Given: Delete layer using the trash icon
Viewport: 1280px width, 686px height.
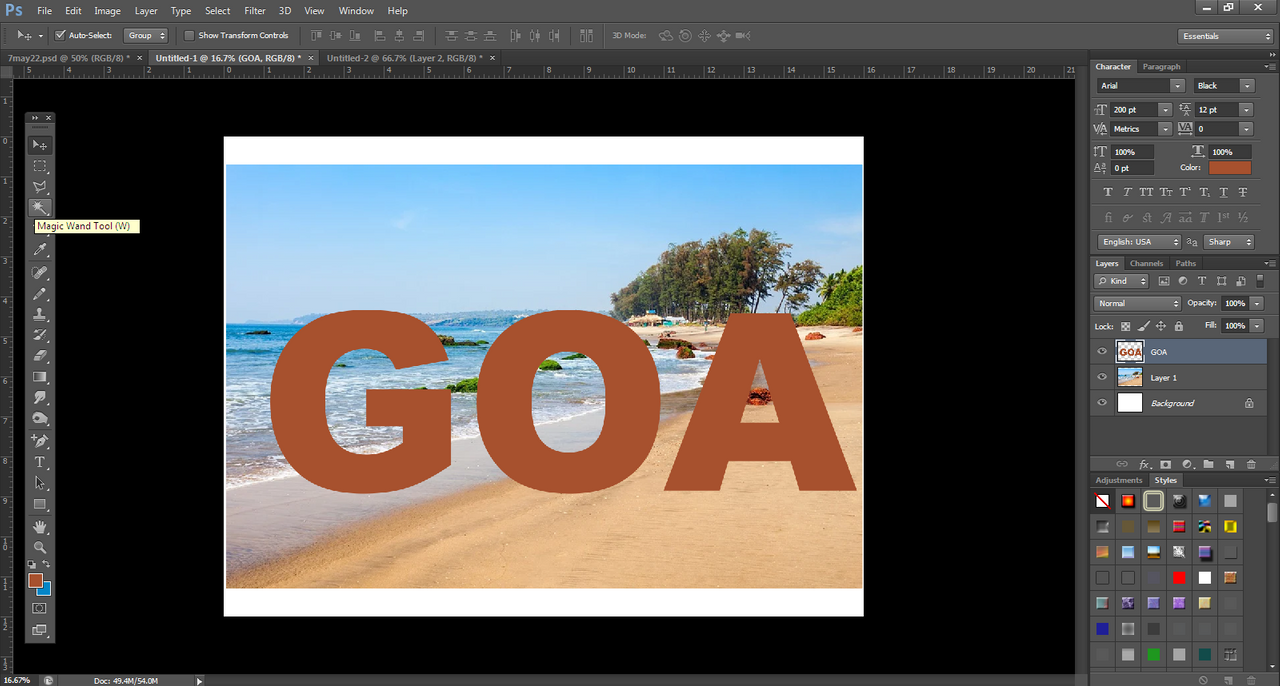Looking at the screenshot, I should point(1251,465).
